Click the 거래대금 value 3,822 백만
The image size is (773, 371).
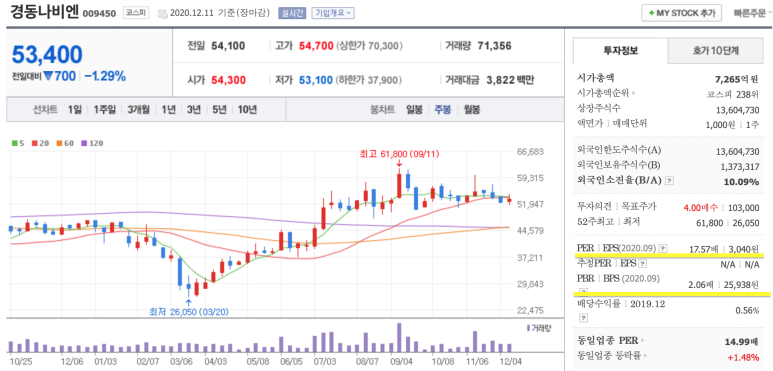pos(510,80)
